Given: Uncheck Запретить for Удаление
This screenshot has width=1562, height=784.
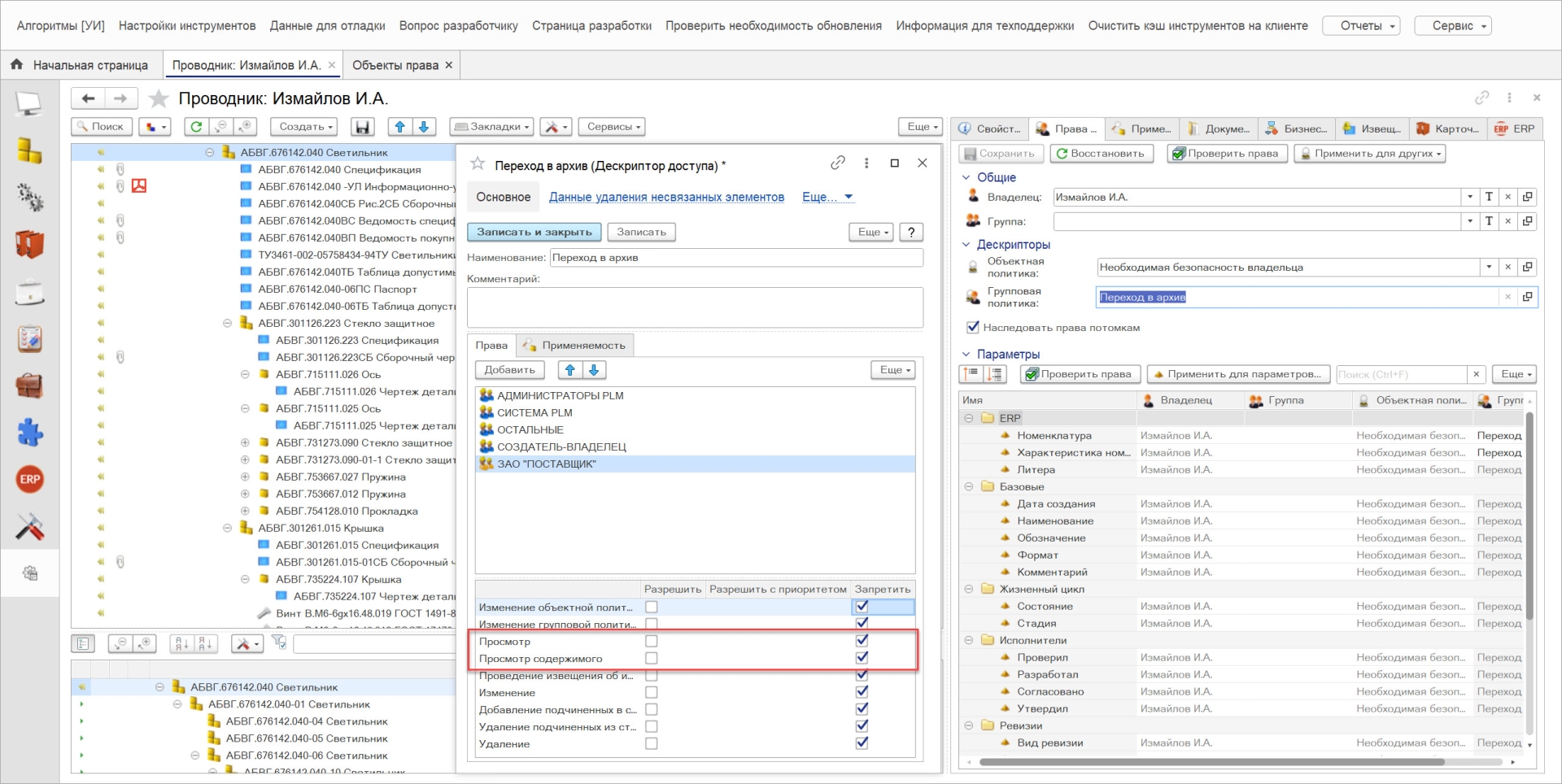Looking at the screenshot, I should click(862, 743).
